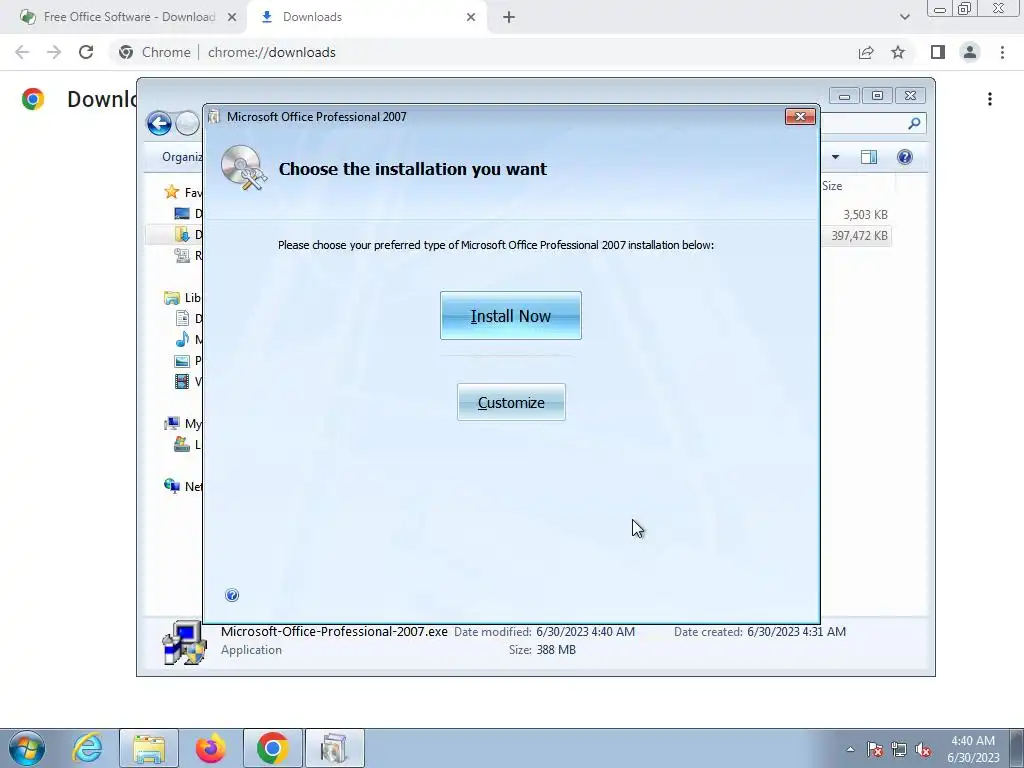Toggle Chrome side panel icon
The height and width of the screenshot is (768, 1024).
938,52
